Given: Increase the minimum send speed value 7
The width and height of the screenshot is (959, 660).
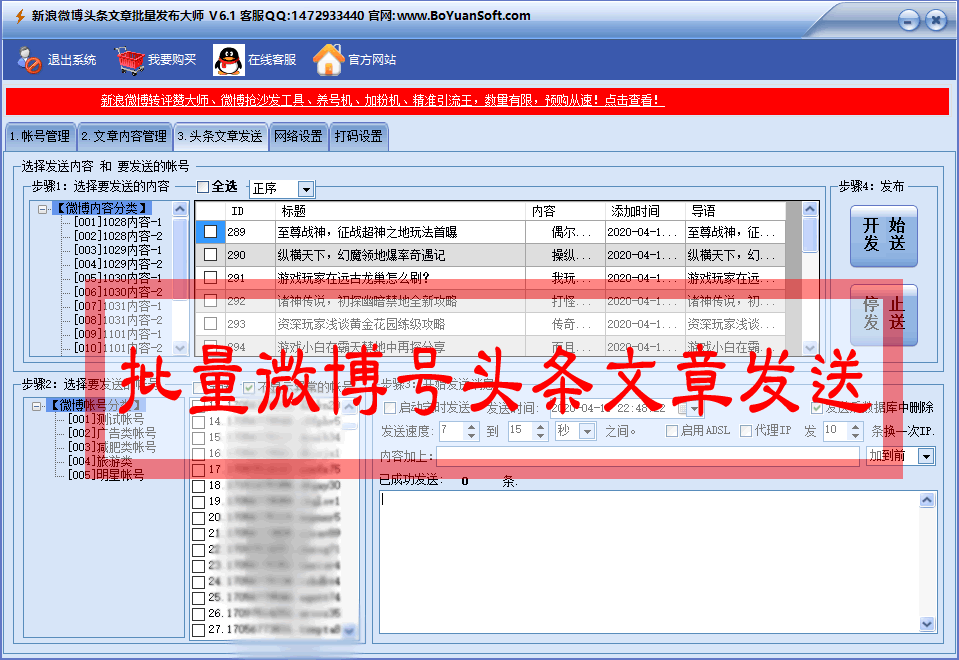Looking at the screenshot, I should click(x=472, y=427).
